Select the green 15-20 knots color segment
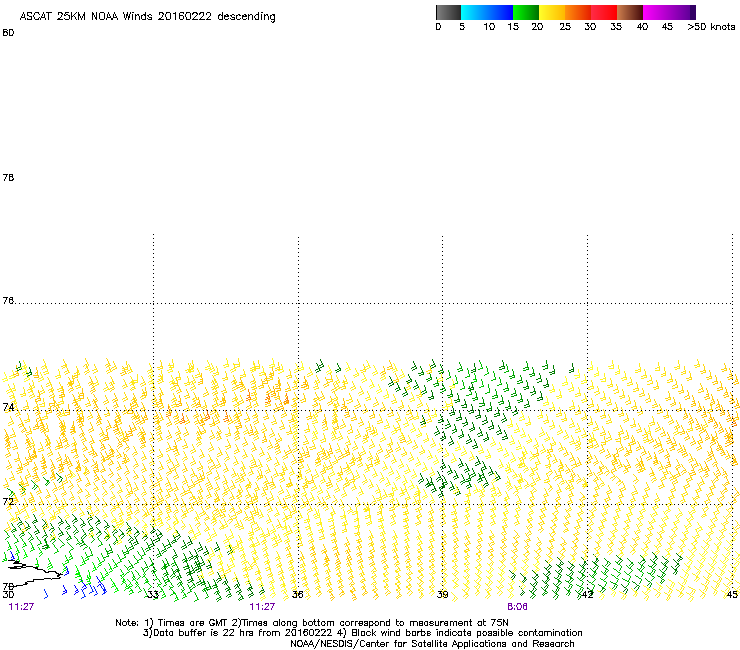The height and width of the screenshot is (650, 740). 526,12
